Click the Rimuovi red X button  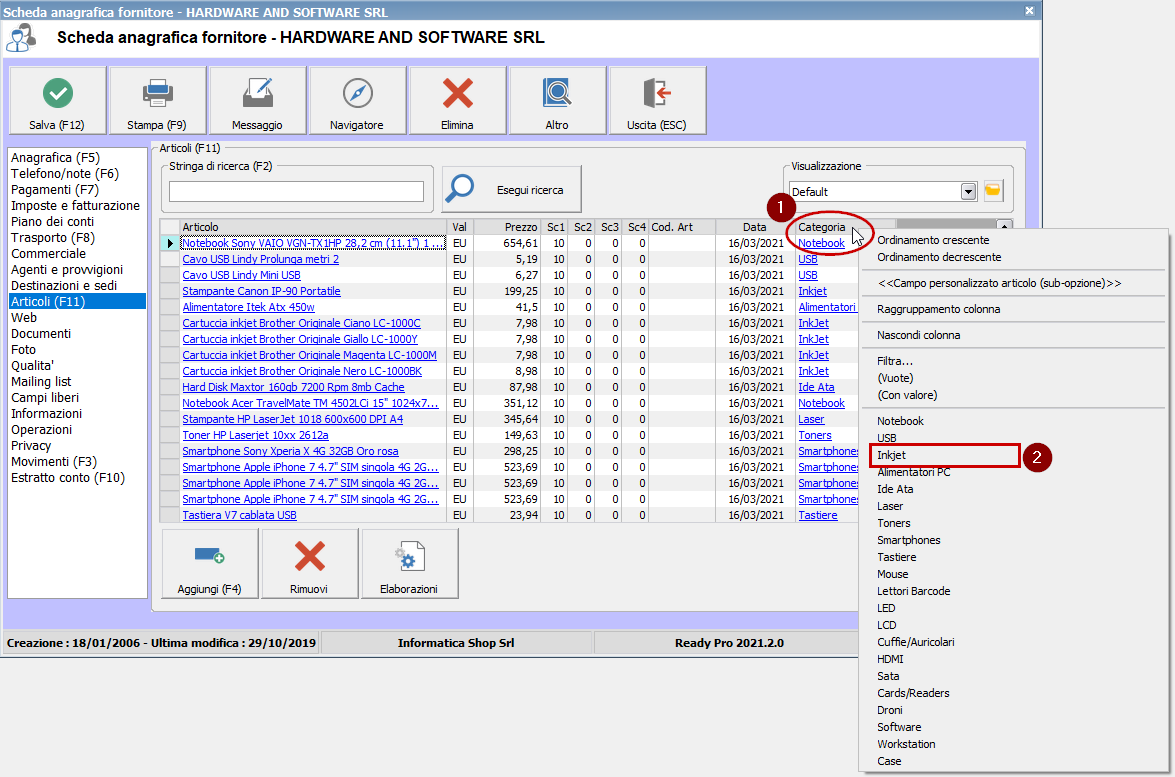coord(309,563)
